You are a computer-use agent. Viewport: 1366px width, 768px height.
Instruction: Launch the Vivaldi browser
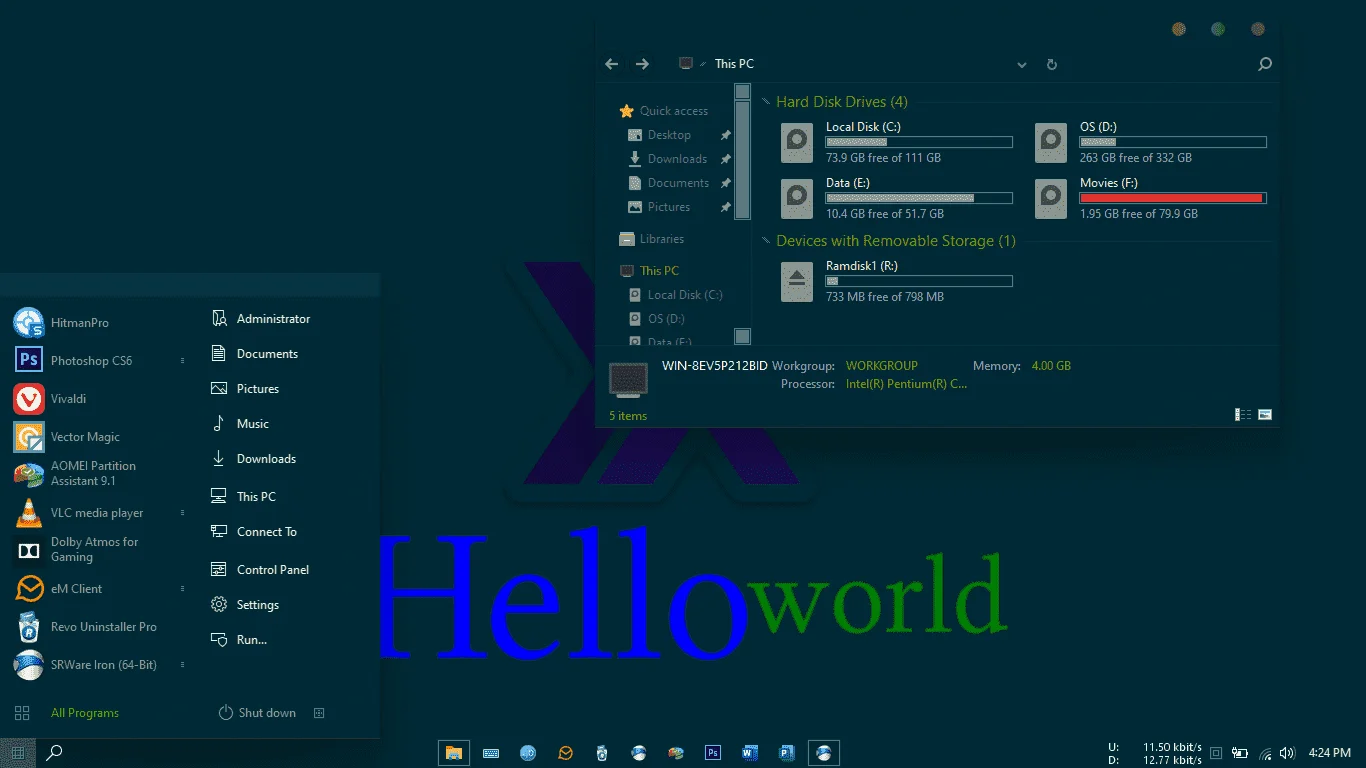(50, 399)
